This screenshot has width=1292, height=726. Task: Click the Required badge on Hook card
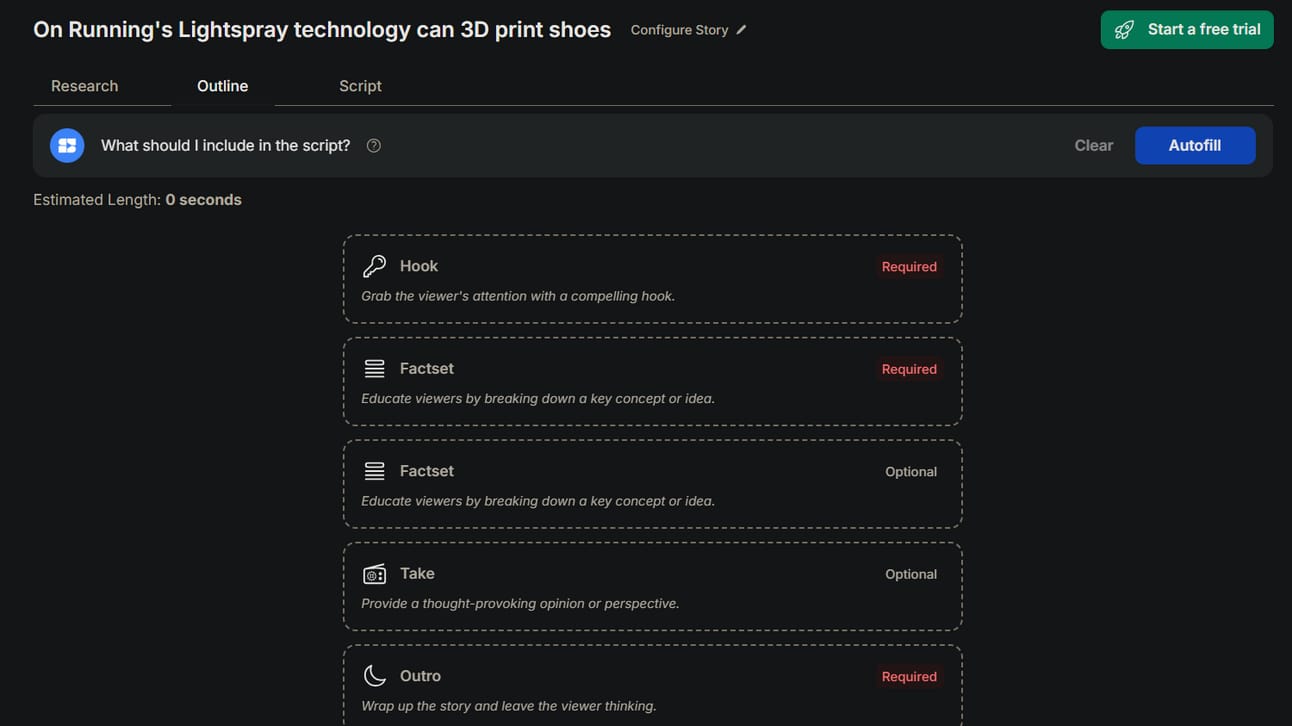909,267
